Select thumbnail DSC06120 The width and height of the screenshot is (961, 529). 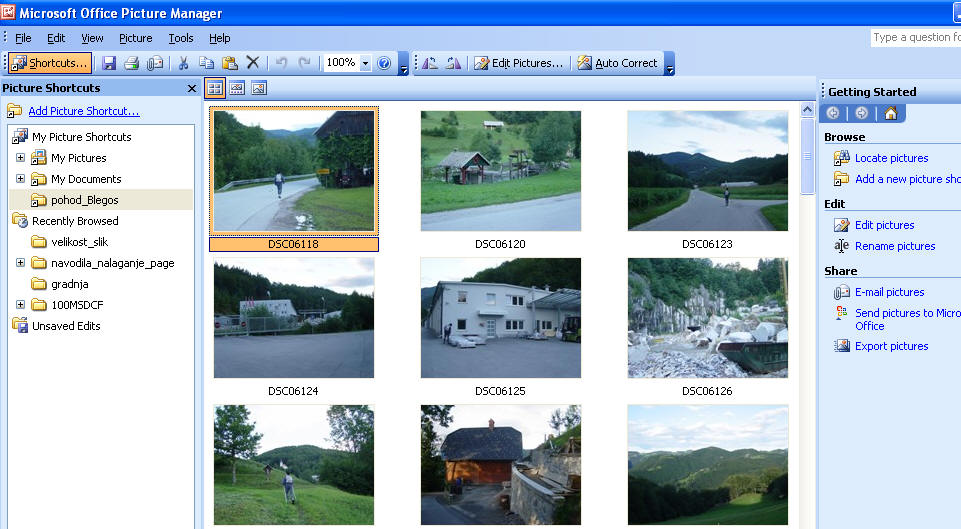point(501,171)
